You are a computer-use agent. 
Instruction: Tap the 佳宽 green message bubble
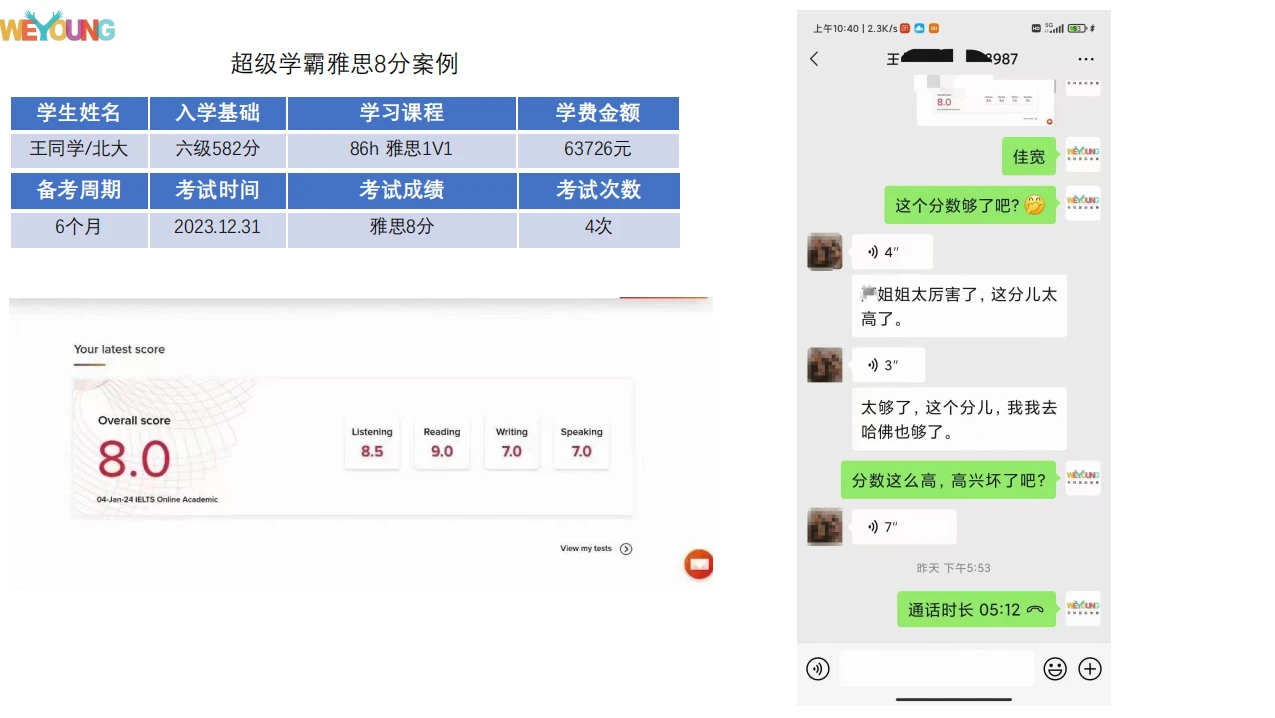[x=1029, y=156]
